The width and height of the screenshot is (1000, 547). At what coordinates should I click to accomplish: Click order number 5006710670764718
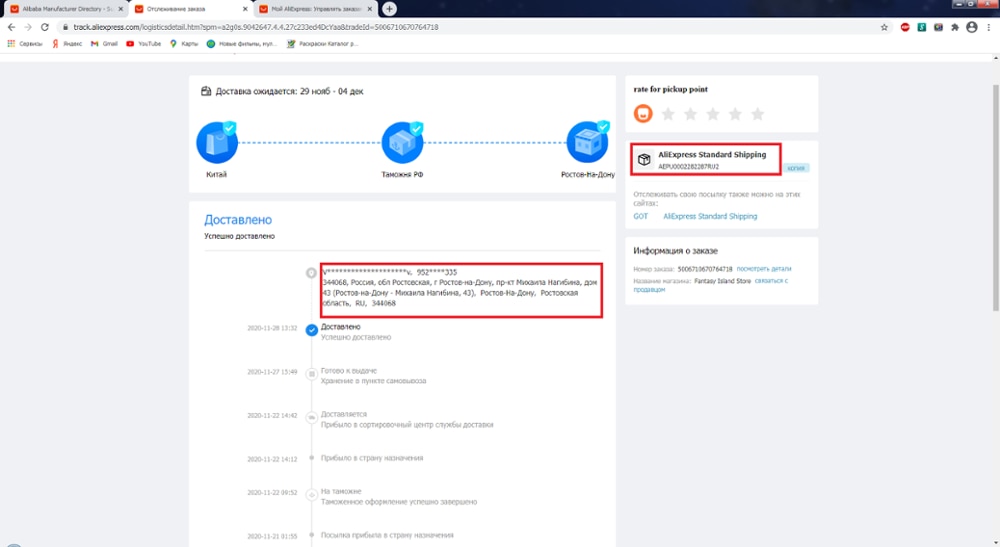[x=705, y=269]
